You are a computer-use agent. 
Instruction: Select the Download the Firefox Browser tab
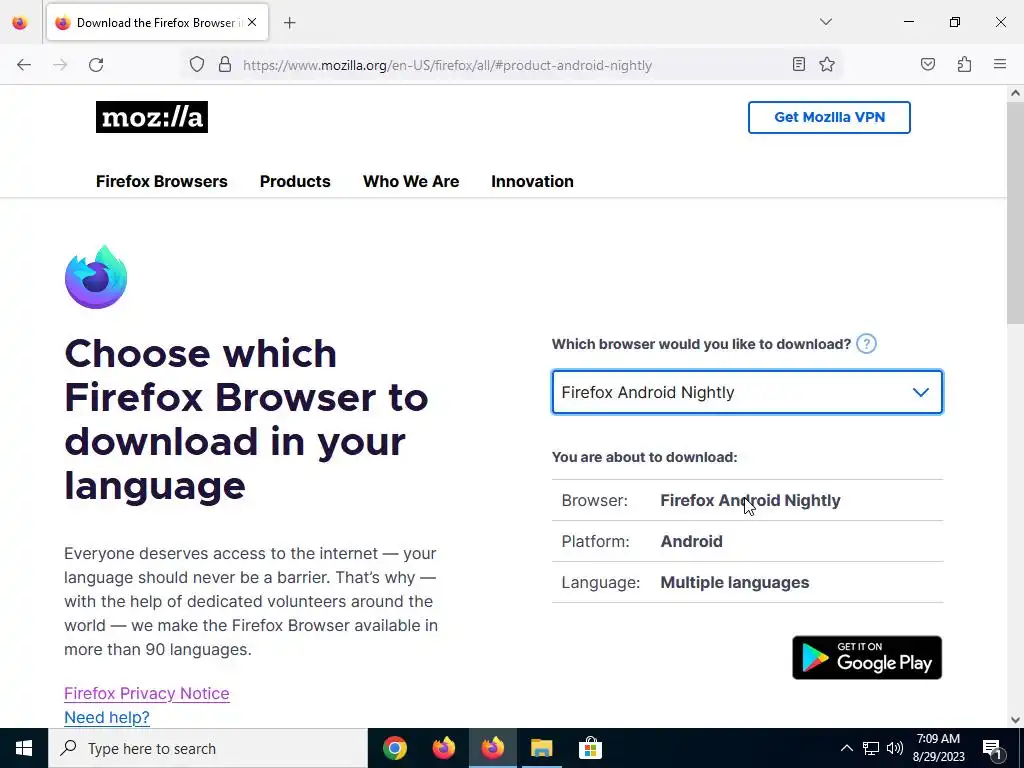[x=157, y=23]
